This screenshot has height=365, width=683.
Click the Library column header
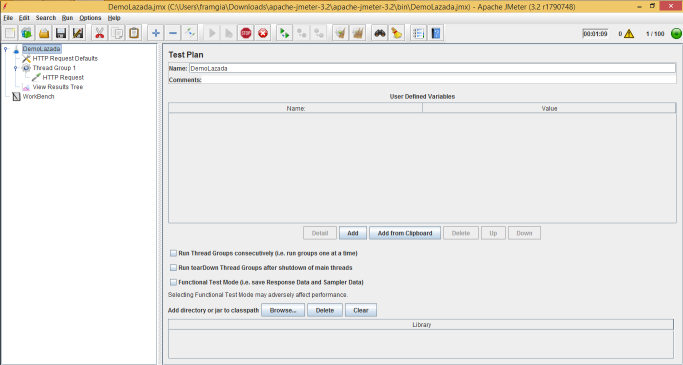coord(421,324)
